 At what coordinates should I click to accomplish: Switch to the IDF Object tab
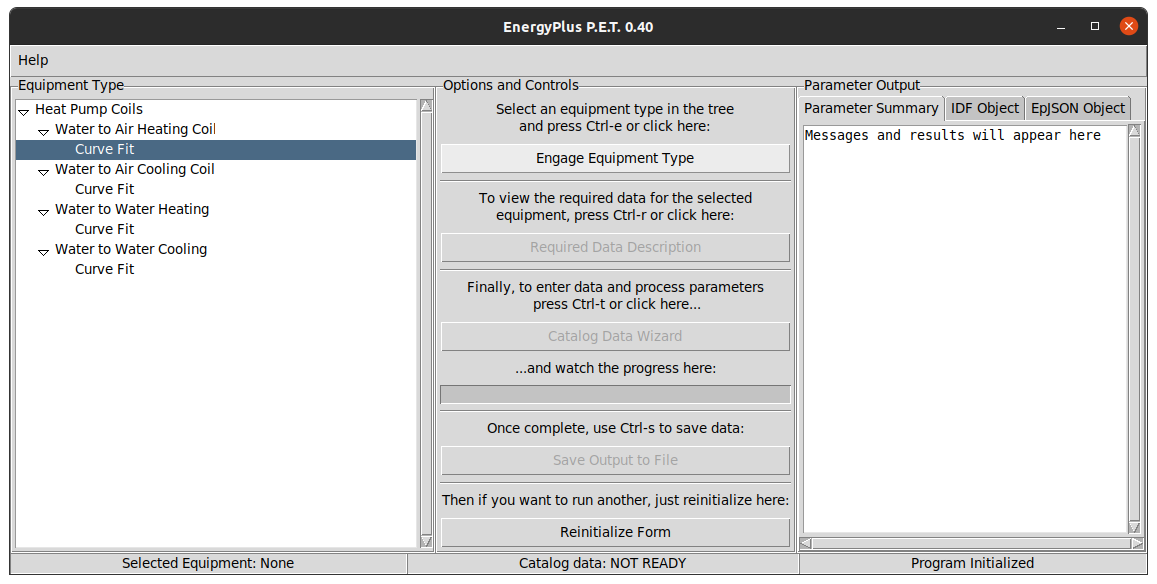click(984, 108)
